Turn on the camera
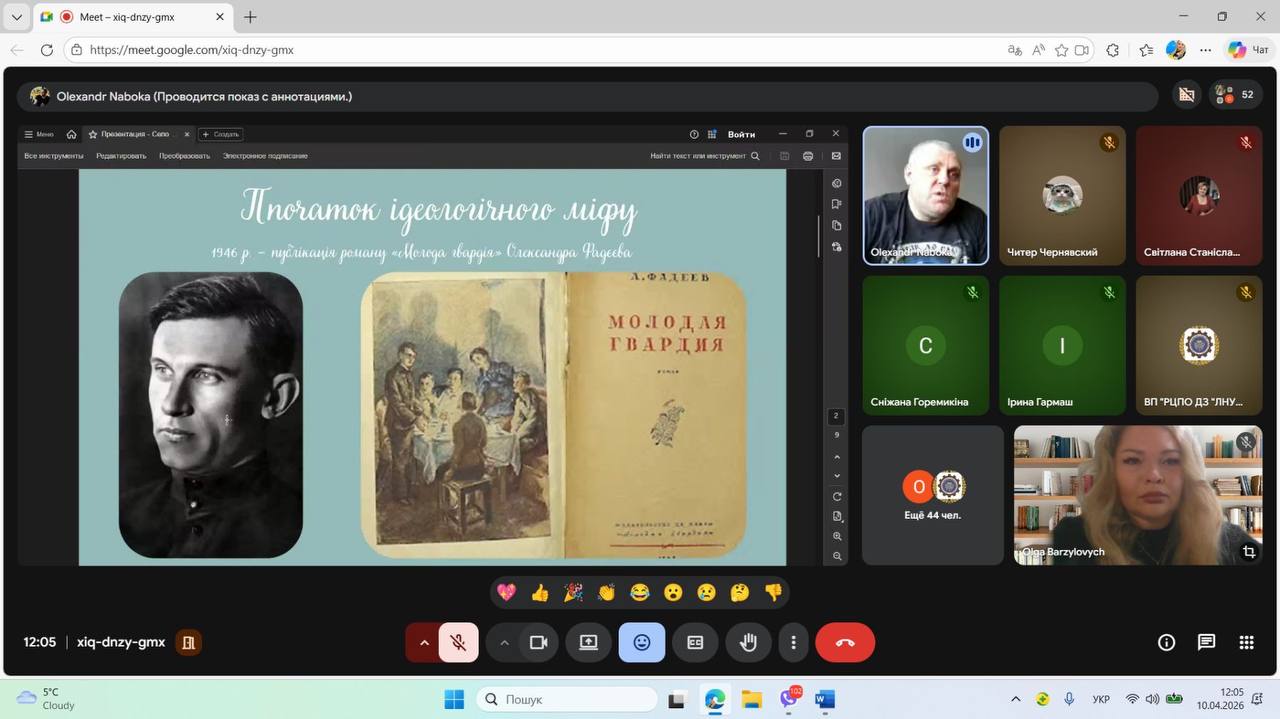 point(538,643)
